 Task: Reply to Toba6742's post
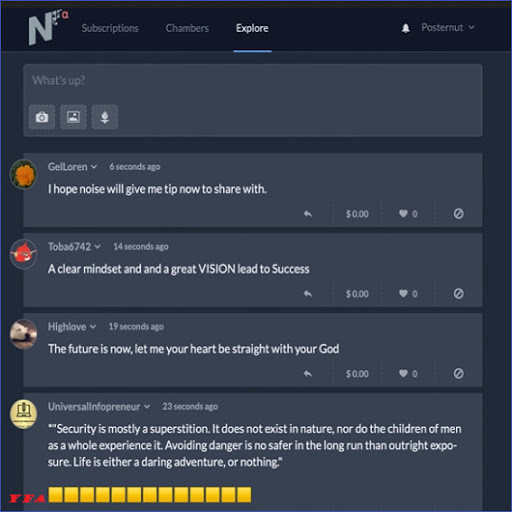point(308,293)
